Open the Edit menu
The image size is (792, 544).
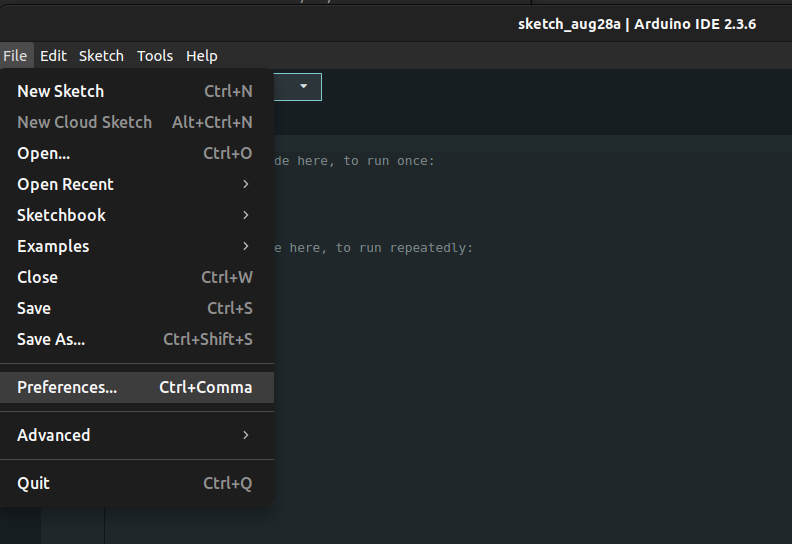53,56
